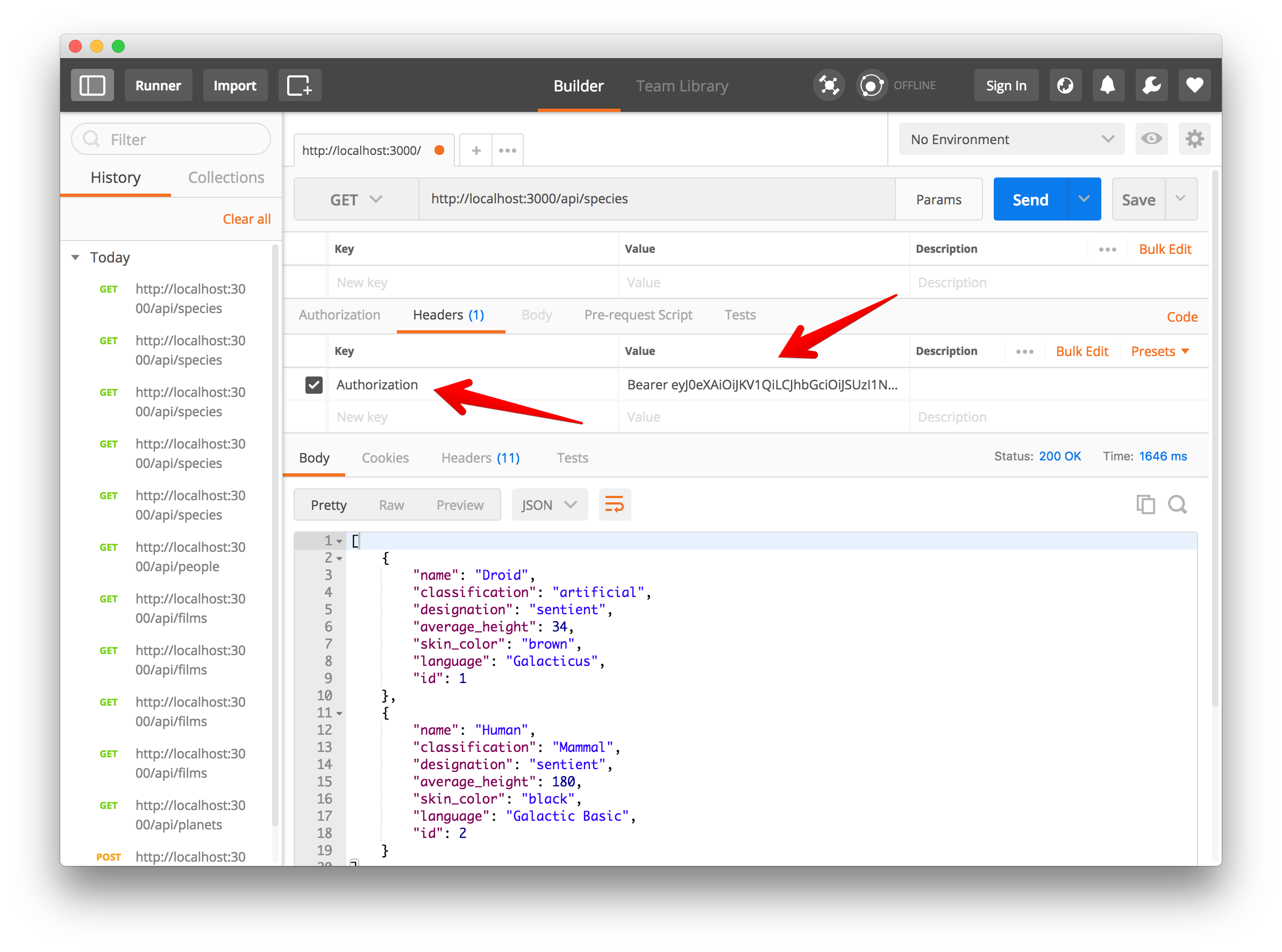The height and width of the screenshot is (952, 1282).
Task: Open the No Environment dropdown
Action: click(x=1011, y=139)
